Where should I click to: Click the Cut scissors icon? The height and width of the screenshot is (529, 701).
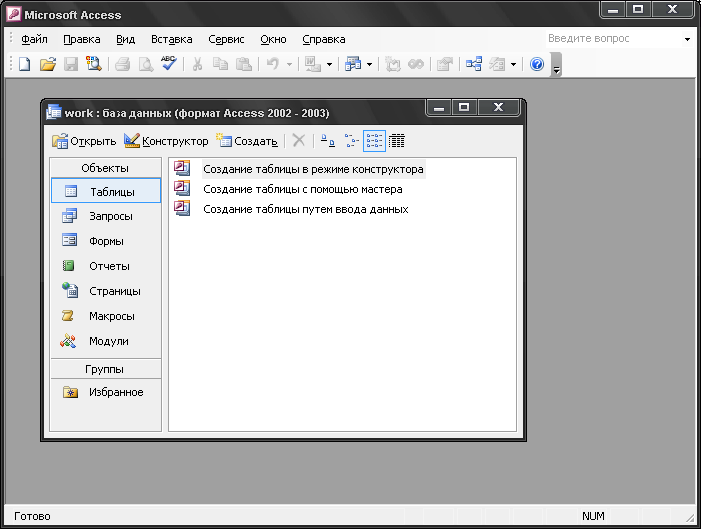(x=197, y=64)
